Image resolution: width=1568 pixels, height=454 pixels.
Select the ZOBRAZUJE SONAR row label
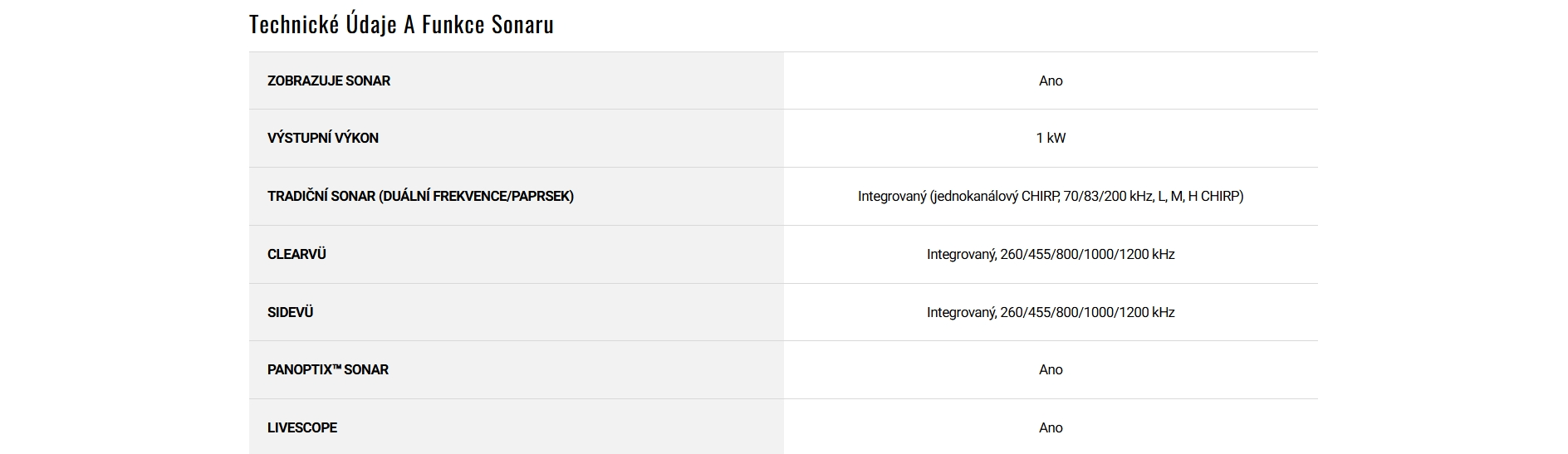point(329,81)
